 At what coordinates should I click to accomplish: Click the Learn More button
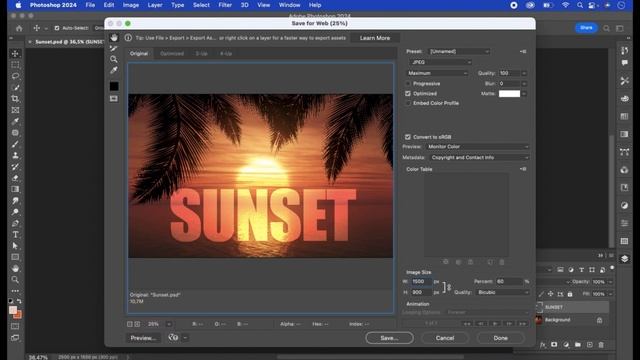[375, 38]
